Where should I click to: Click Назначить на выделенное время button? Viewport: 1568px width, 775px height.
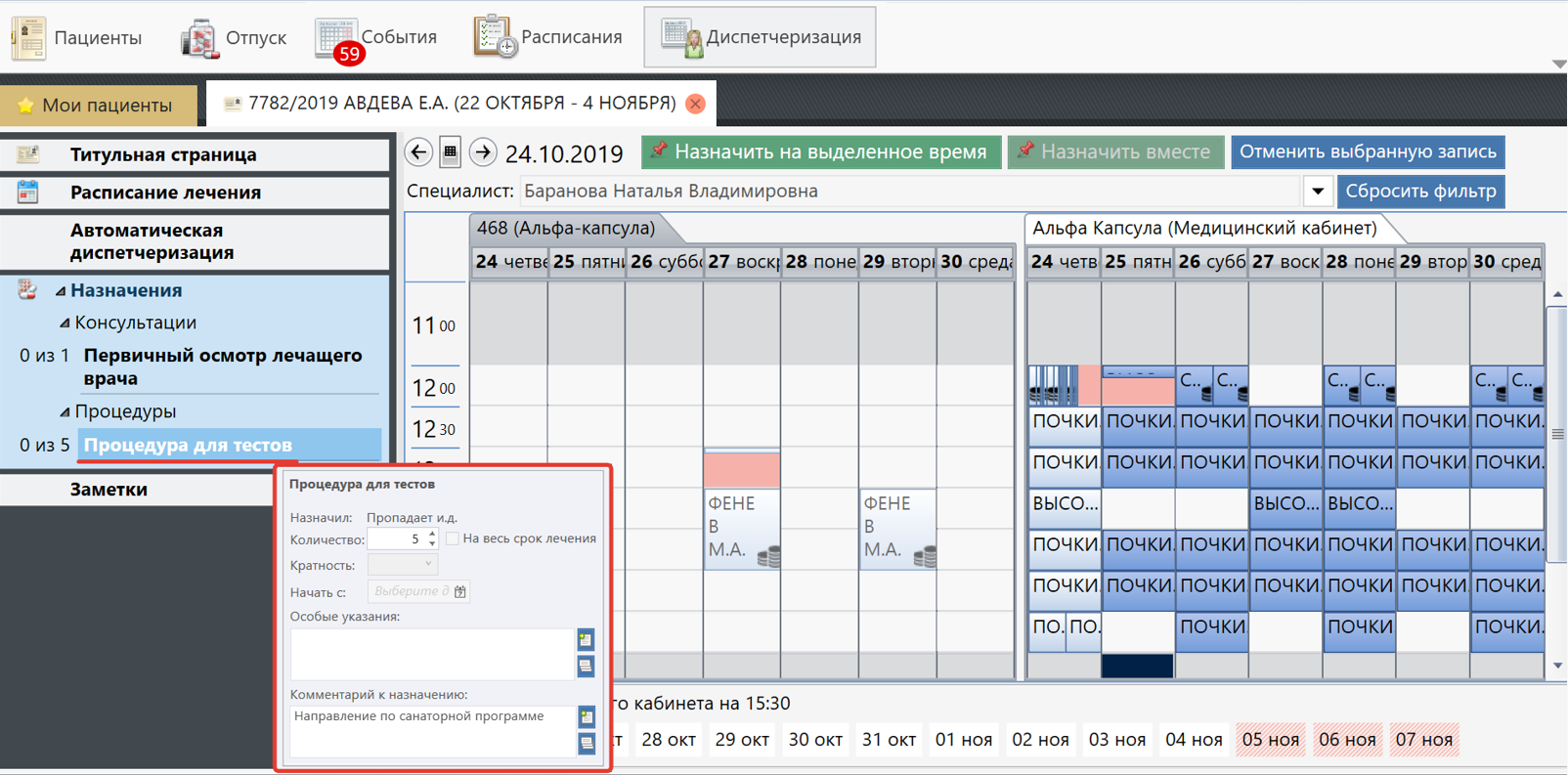(x=821, y=152)
